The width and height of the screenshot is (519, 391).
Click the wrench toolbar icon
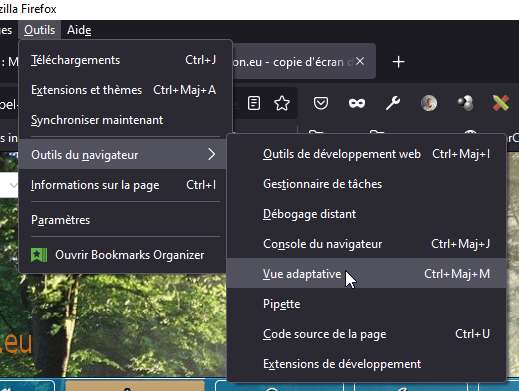(393, 103)
